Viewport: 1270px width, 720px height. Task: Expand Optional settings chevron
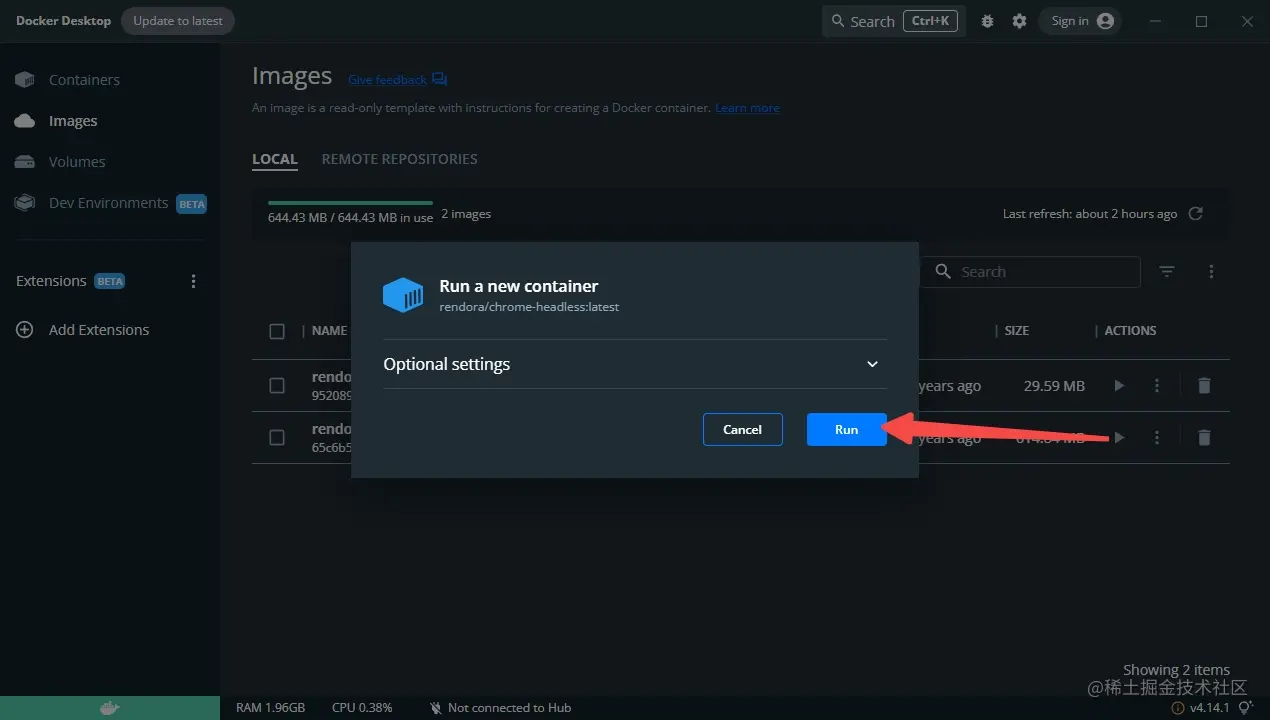tap(872, 364)
